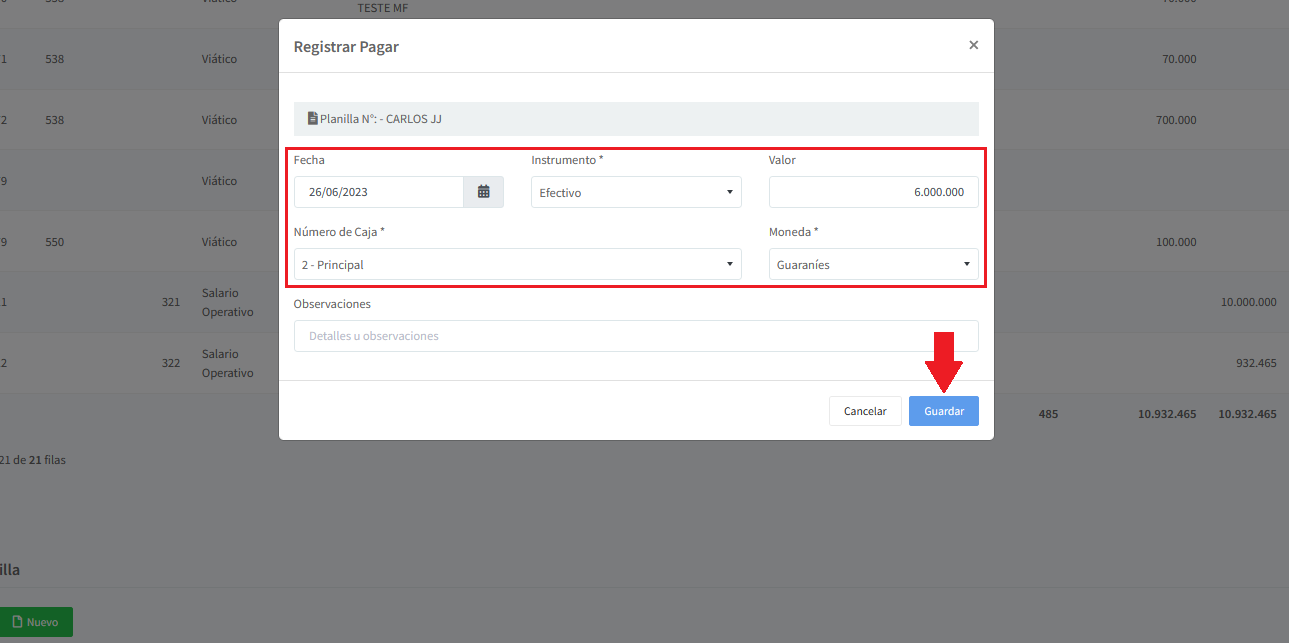Click the document icon next to Planilla N°
Viewport: 1289px width, 643px height.
coord(312,118)
